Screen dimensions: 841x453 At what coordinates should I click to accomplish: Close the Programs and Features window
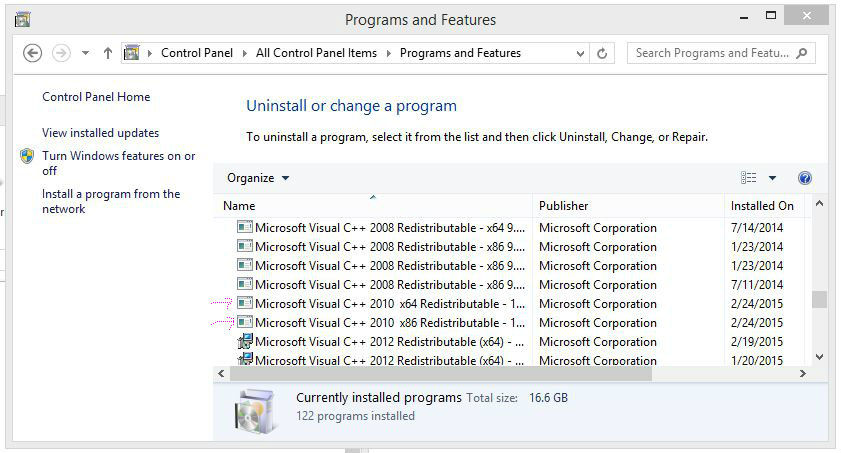(806, 16)
